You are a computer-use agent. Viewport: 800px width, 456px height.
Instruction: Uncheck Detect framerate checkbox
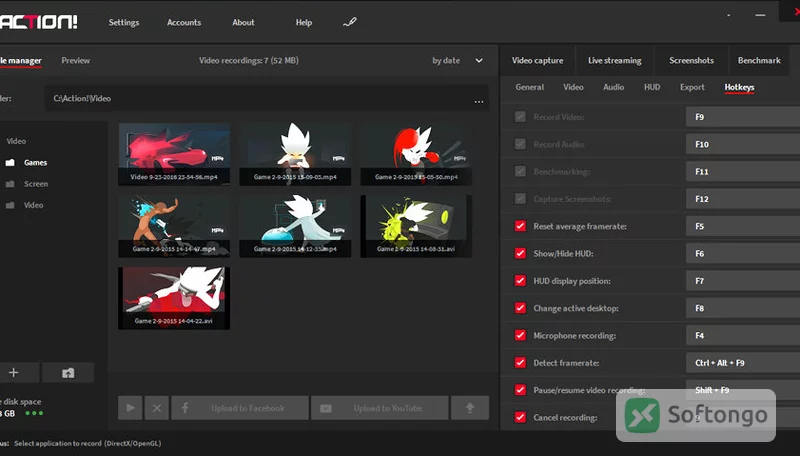(x=520, y=363)
